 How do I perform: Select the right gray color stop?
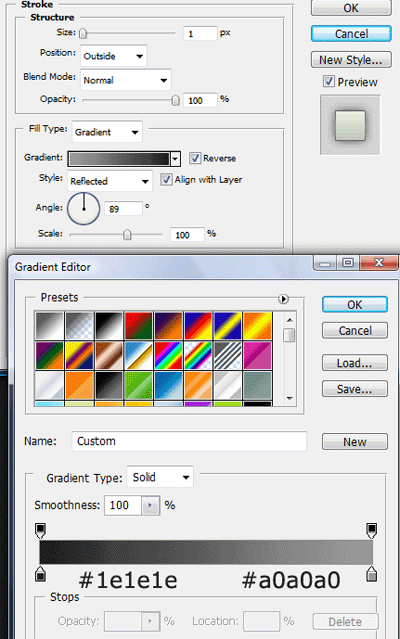(x=371, y=573)
